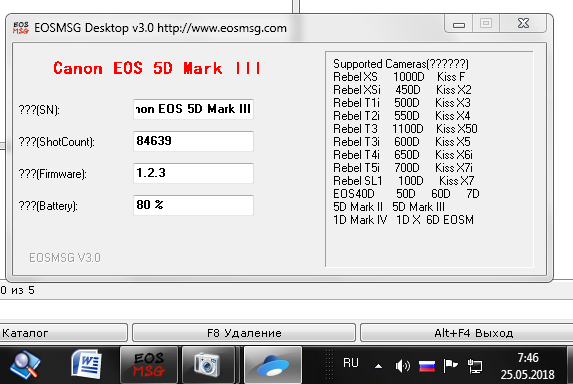Click the EOSMSG V3.0 version text
The image size is (573, 384).
pyautogui.click(x=65, y=258)
